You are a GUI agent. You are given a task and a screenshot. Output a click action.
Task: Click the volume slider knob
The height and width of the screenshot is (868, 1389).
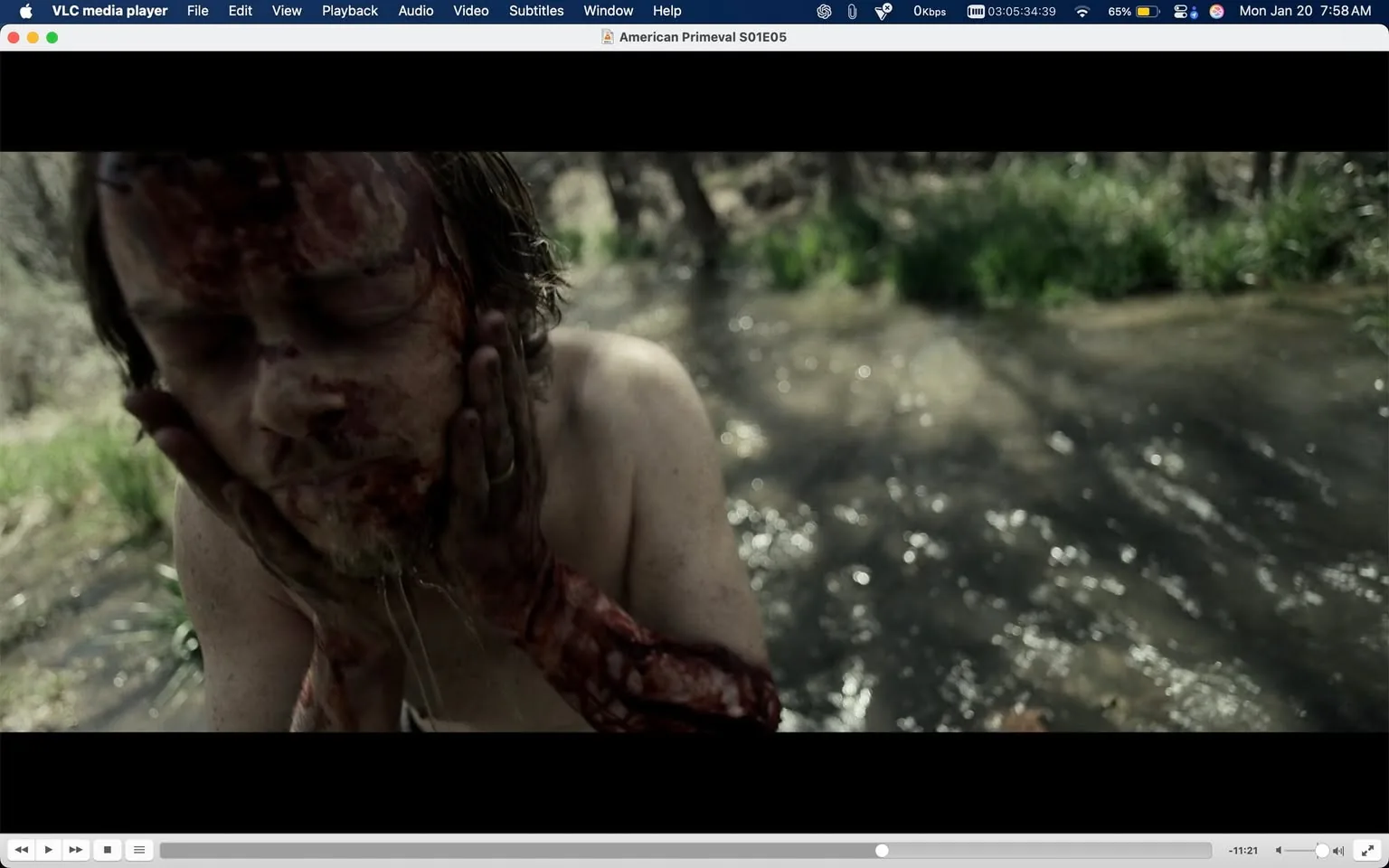pyautogui.click(x=1322, y=850)
